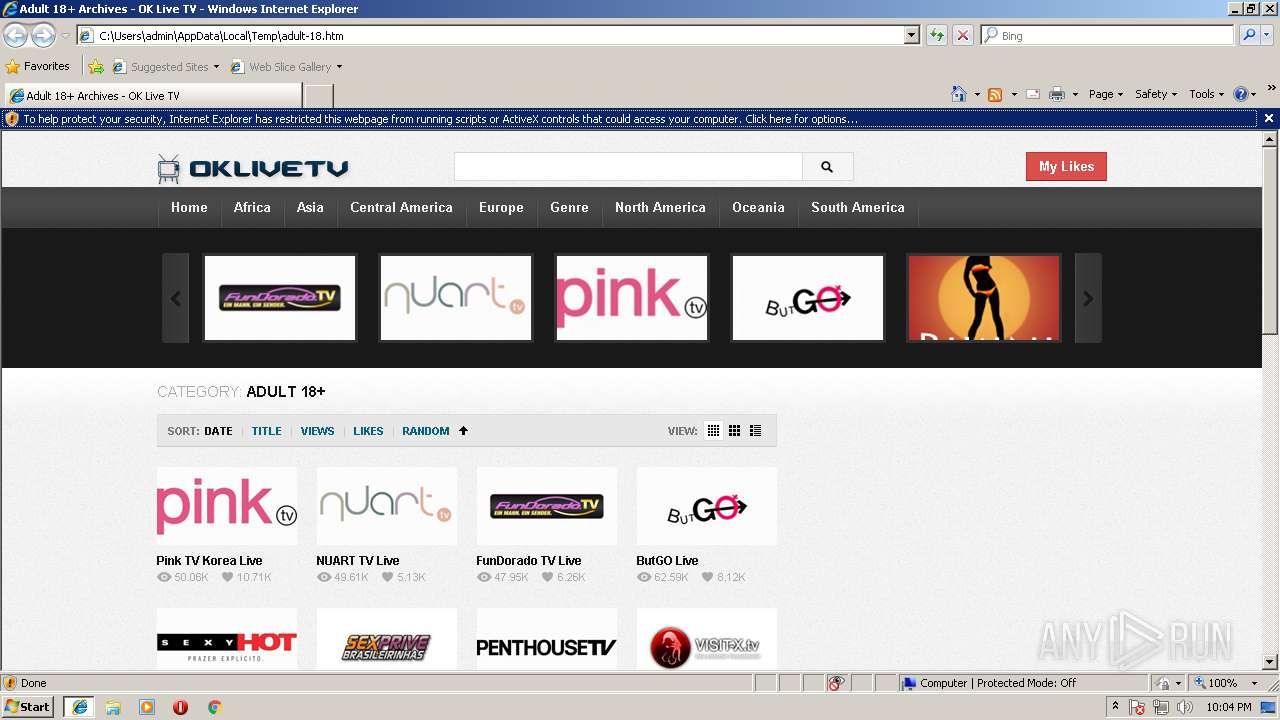The height and width of the screenshot is (720, 1280).
Task: Click the Help question mark icon
Action: tap(1241, 94)
